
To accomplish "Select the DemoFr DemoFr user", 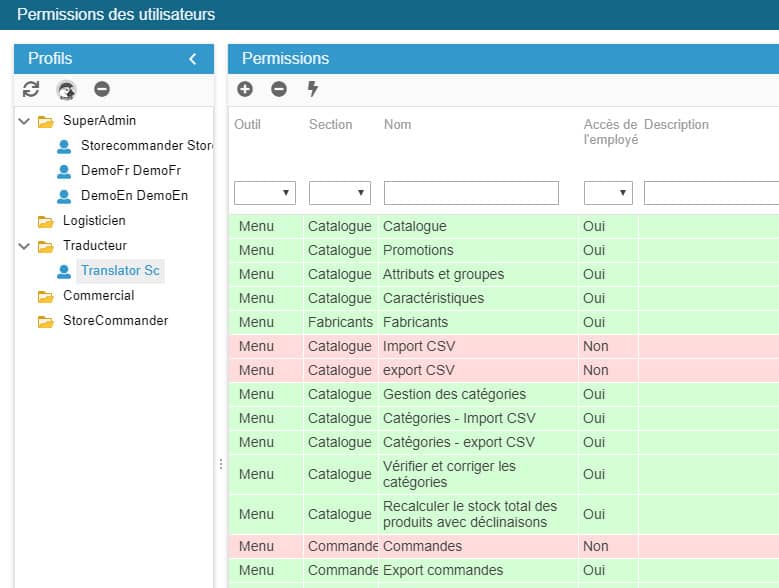I will click(x=130, y=171).
